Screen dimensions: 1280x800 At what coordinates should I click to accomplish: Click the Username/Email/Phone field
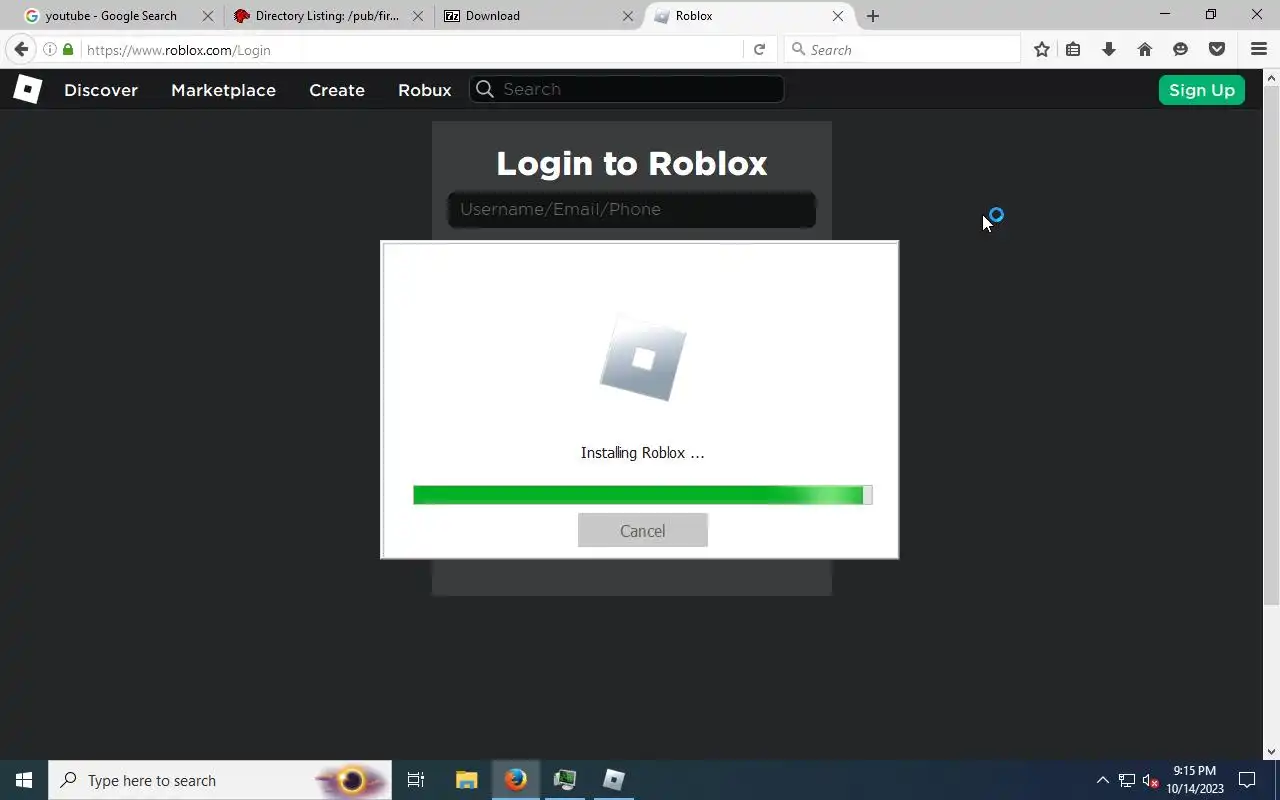[x=632, y=209]
